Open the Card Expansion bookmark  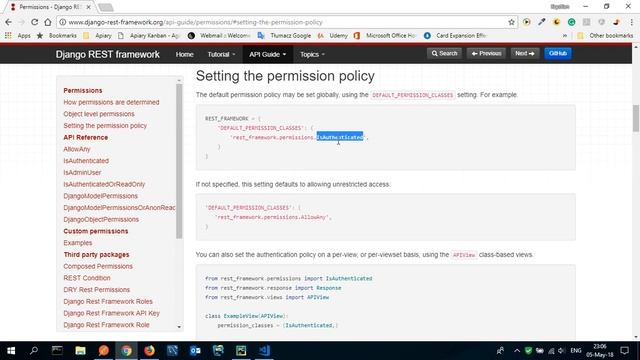point(455,36)
